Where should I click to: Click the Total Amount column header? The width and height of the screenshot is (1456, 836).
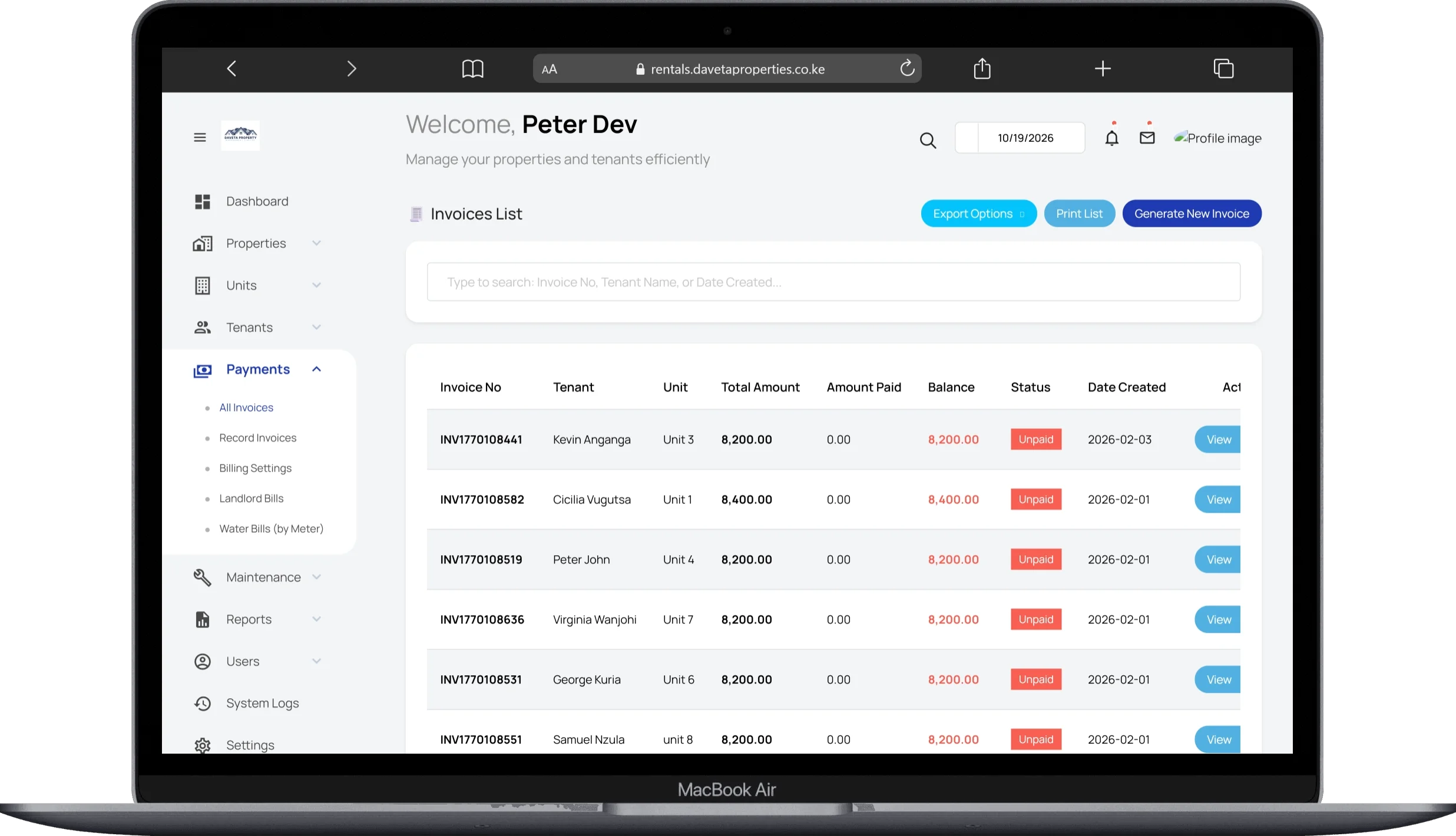click(760, 387)
